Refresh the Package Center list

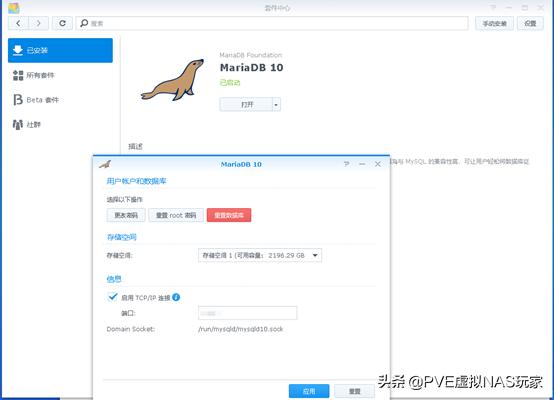[x=62, y=23]
